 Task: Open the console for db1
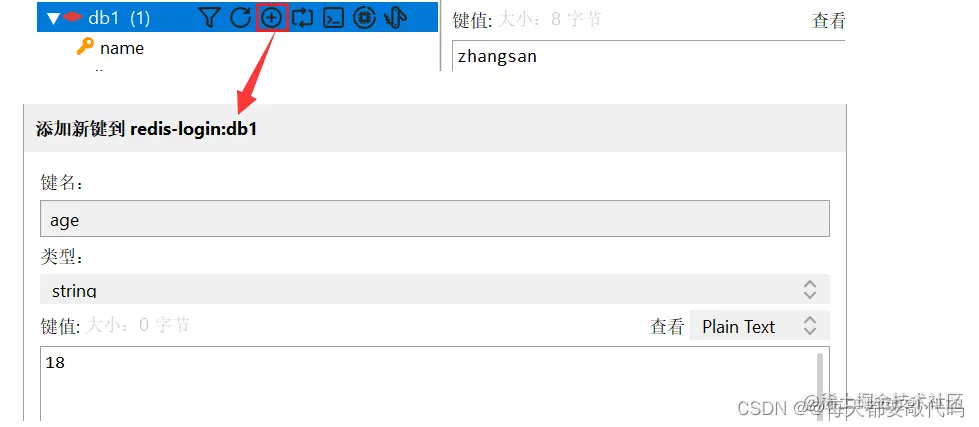click(x=333, y=18)
